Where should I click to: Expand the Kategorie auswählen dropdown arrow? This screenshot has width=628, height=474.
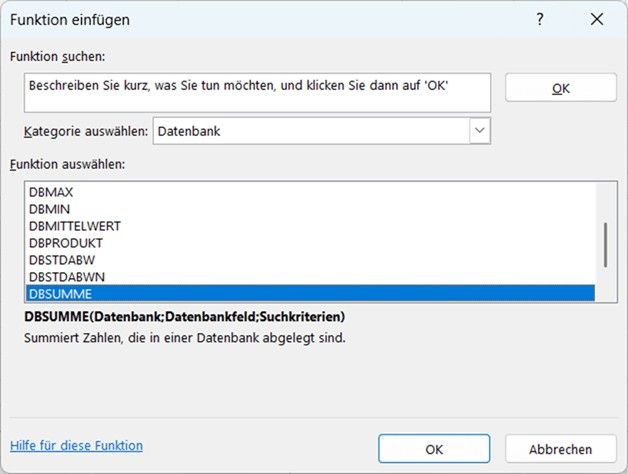479,131
